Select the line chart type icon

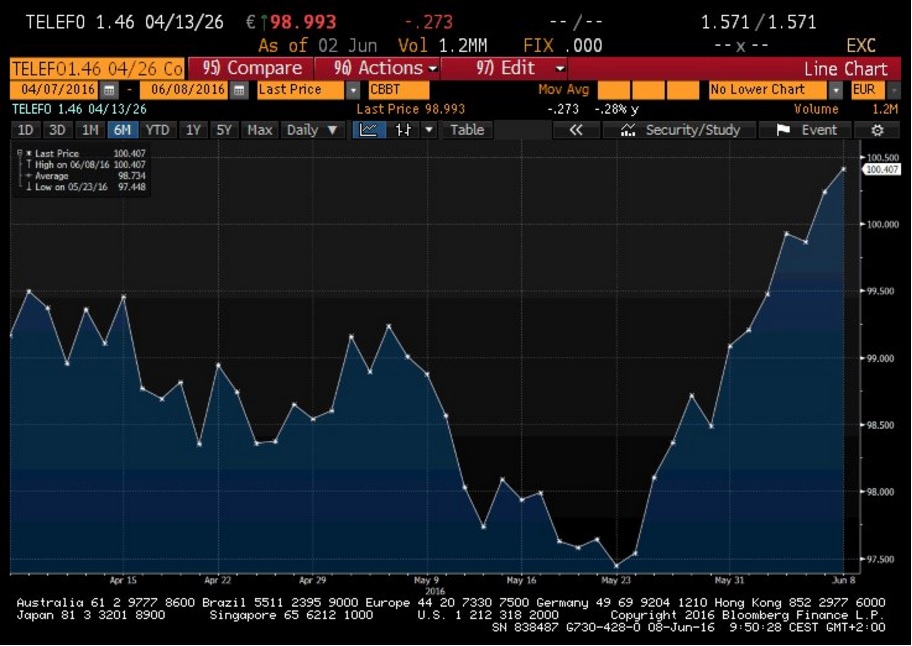[369, 130]
